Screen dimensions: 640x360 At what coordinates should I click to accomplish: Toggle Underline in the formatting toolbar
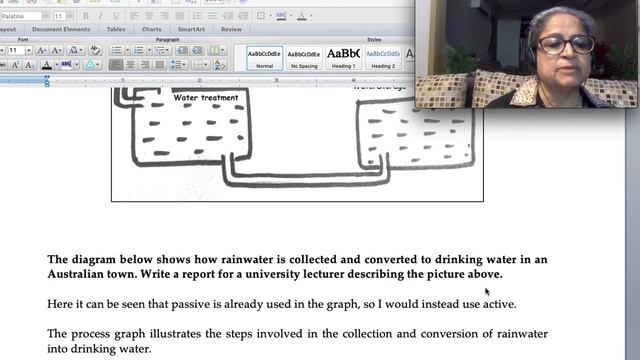pyautogui.click(x=116, y=16)
